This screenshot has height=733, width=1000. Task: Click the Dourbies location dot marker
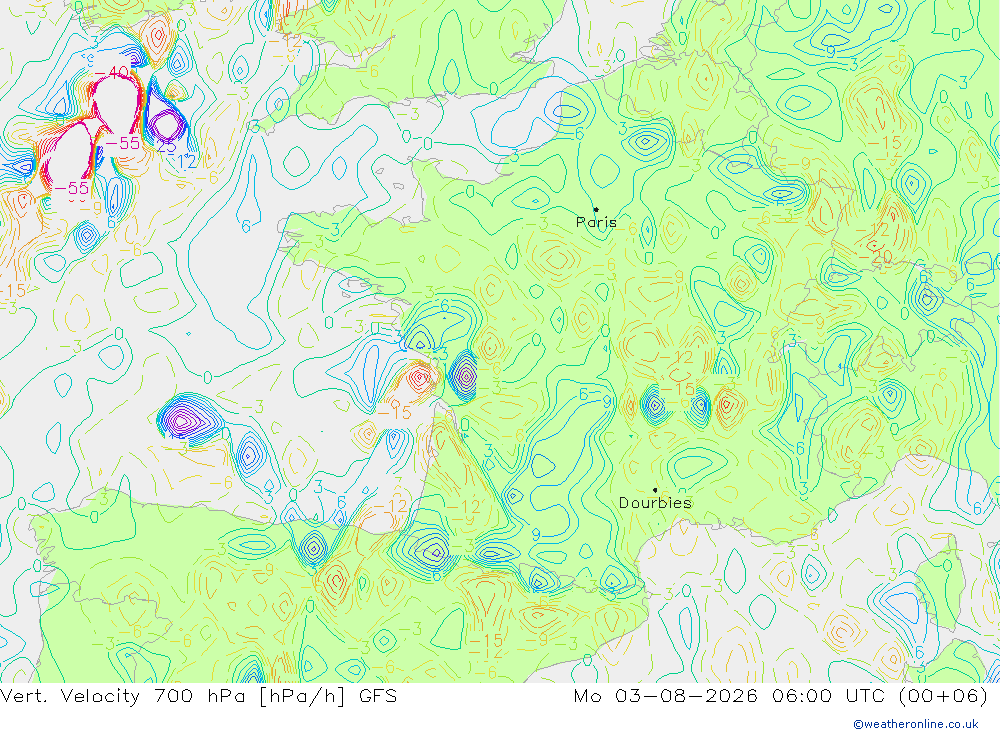(655, 490)
